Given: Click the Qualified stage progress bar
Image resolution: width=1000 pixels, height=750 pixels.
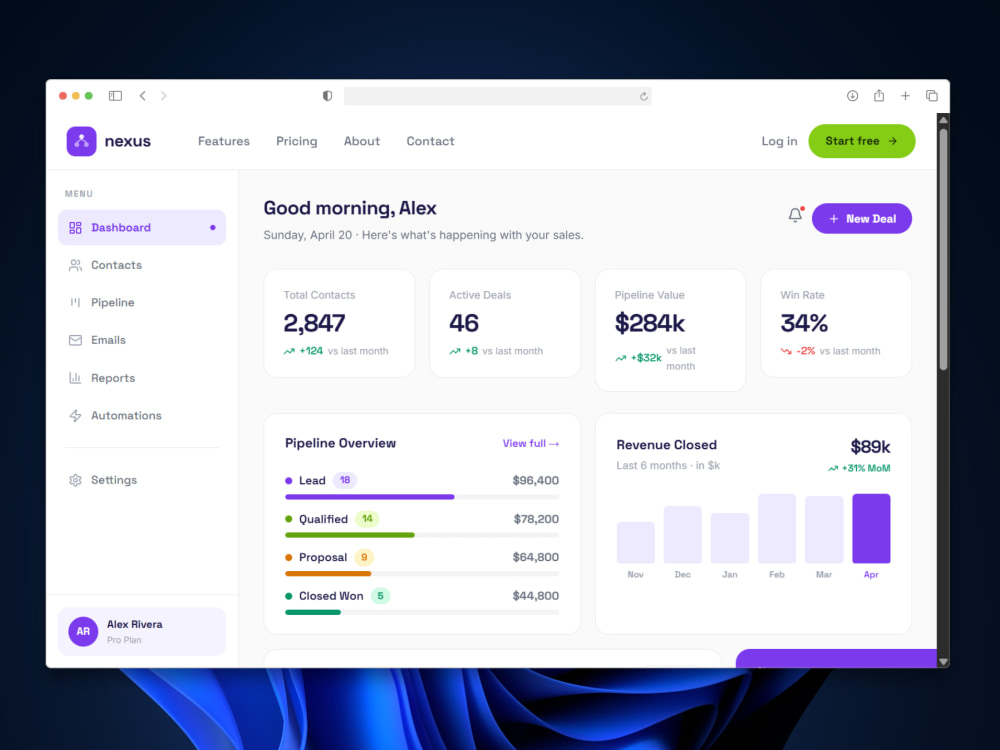Looking at the screenshot, I should point(422,535).
